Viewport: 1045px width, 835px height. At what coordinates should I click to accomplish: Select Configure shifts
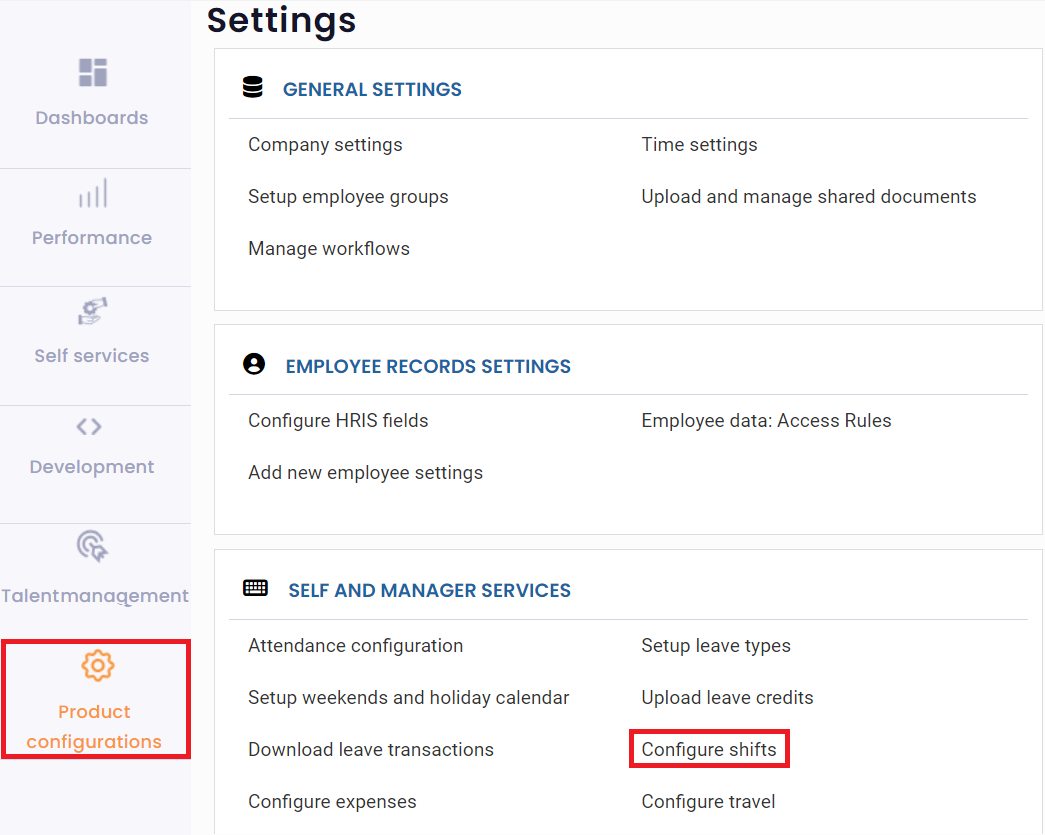click(708, 749)
